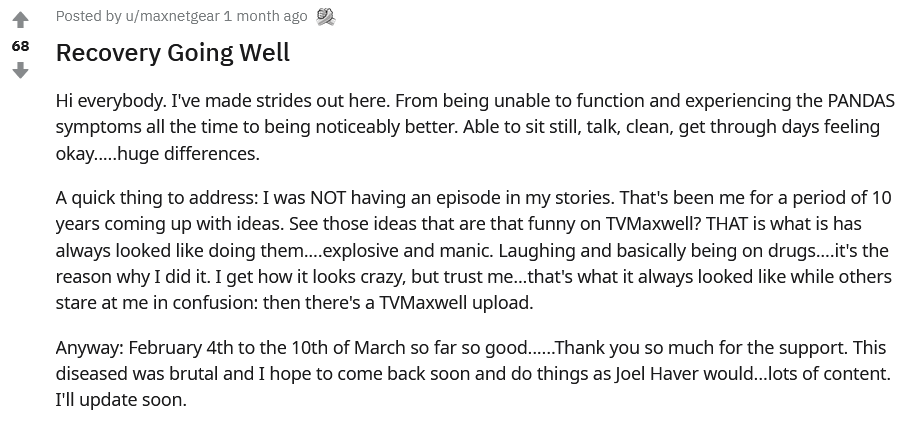Click the paragraph starting 'A quick thing'
912x424 pixels.
point(473,250)
